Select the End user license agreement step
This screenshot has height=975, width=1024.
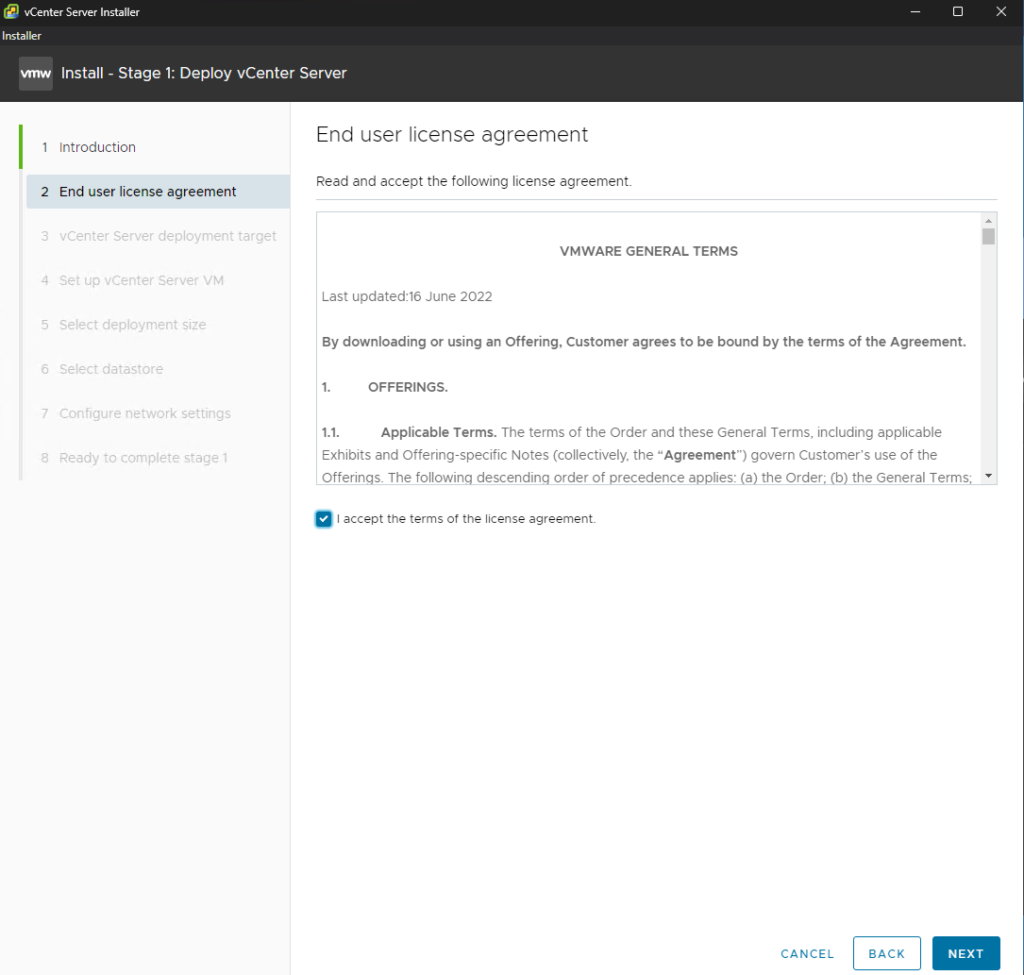(147, 192)
